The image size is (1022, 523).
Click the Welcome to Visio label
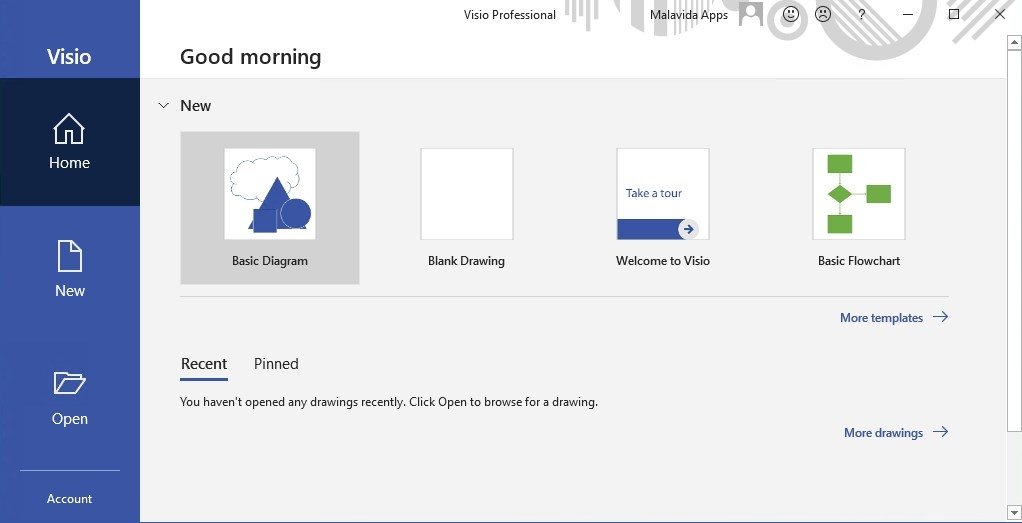[663, 261]
